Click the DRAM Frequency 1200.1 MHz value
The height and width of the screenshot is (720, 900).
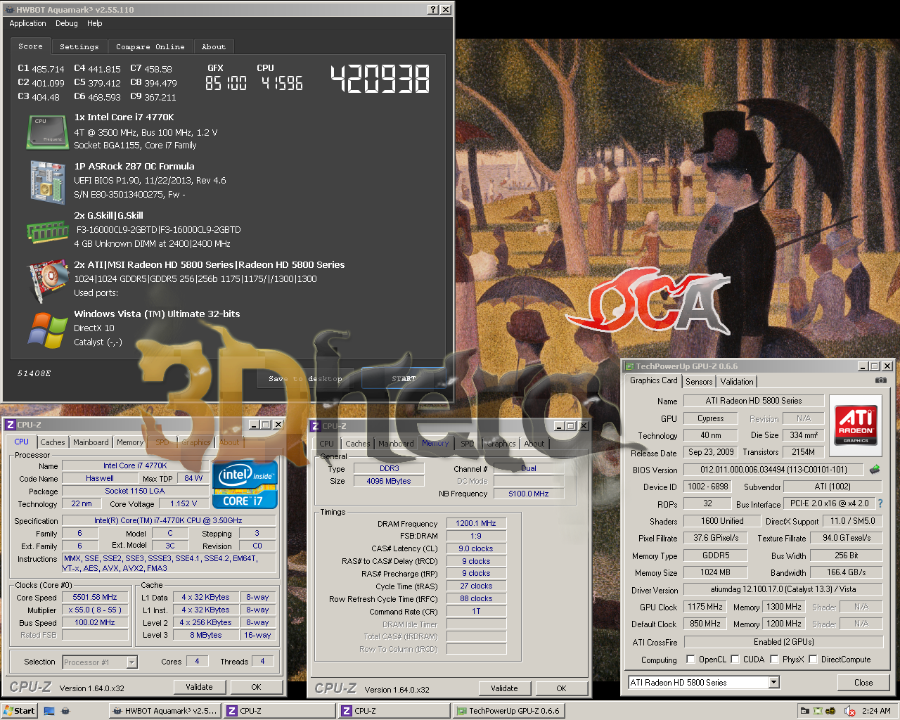point(476,523)
